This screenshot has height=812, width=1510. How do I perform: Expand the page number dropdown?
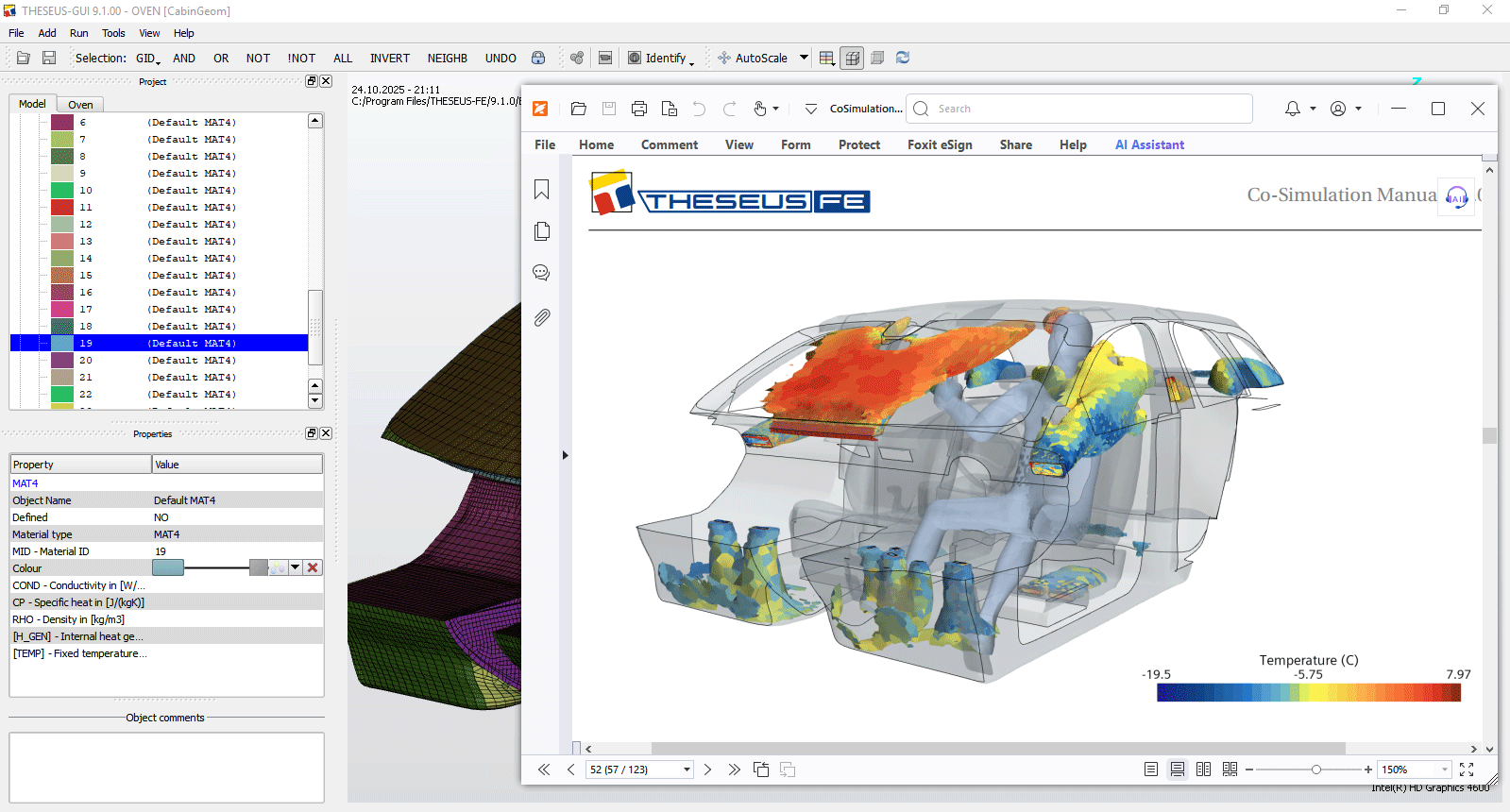tap(687, 770)
